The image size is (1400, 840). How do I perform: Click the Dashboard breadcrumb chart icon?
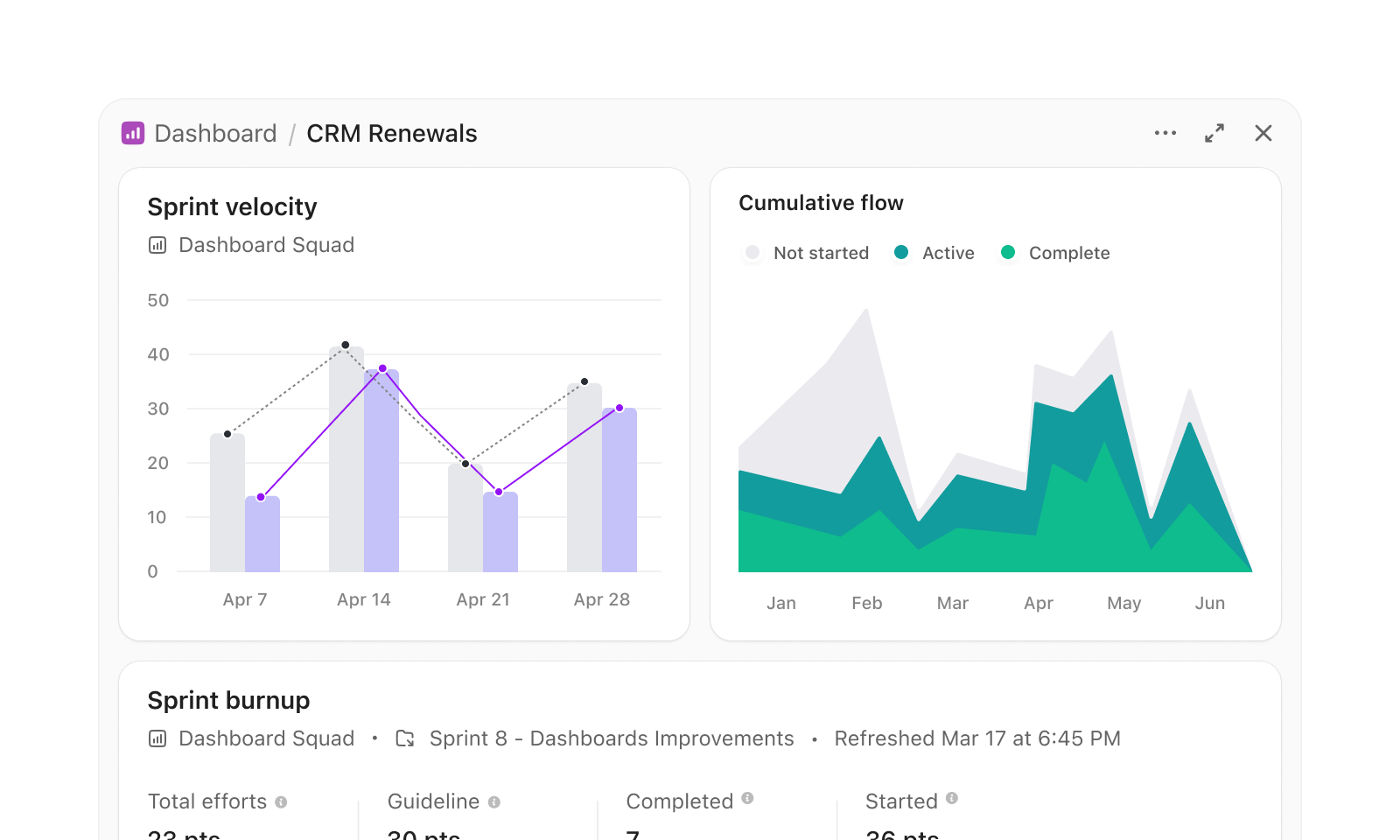pyautogui.click(x=133, y=133)
